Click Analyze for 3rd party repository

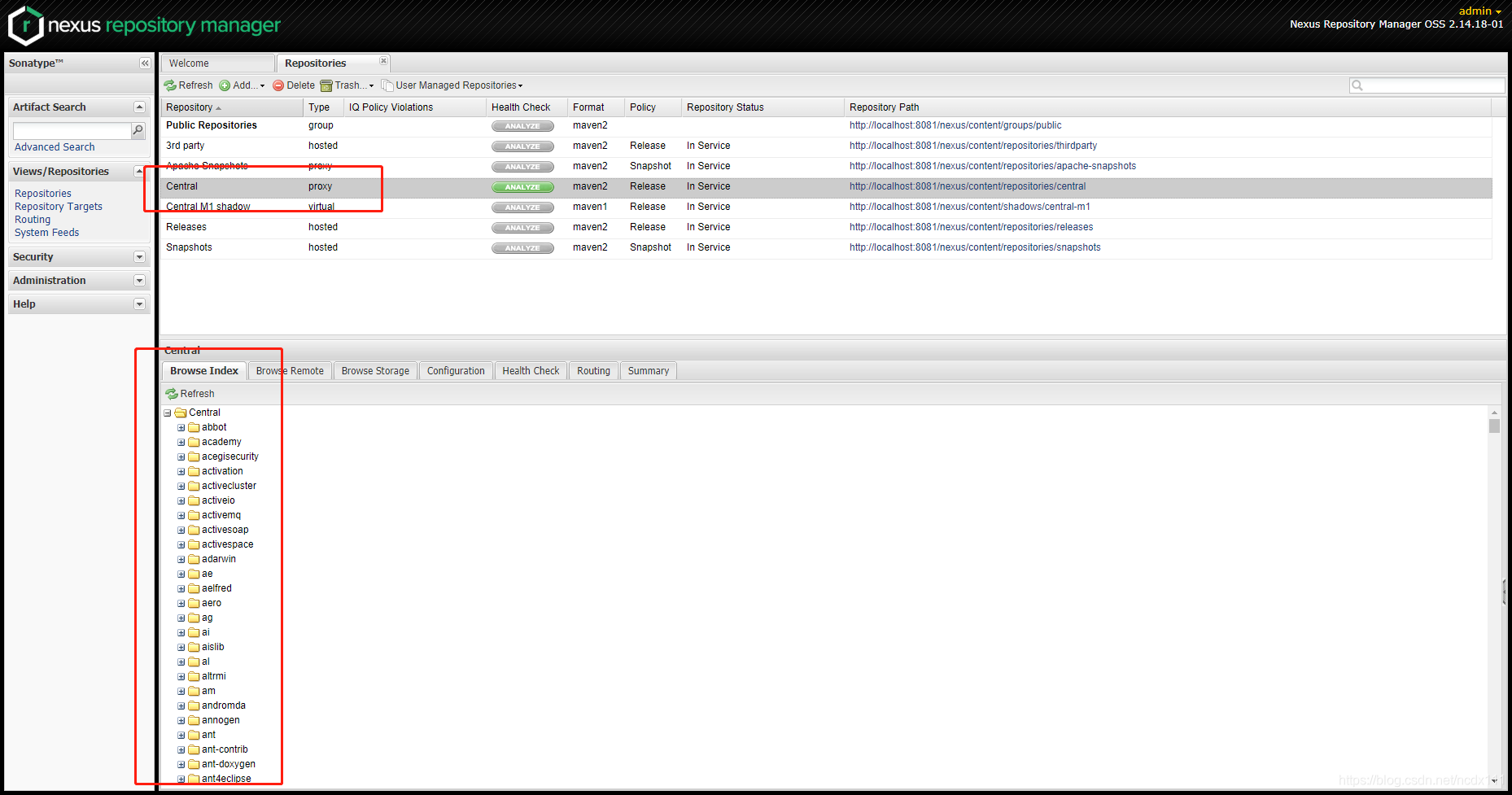522,146
